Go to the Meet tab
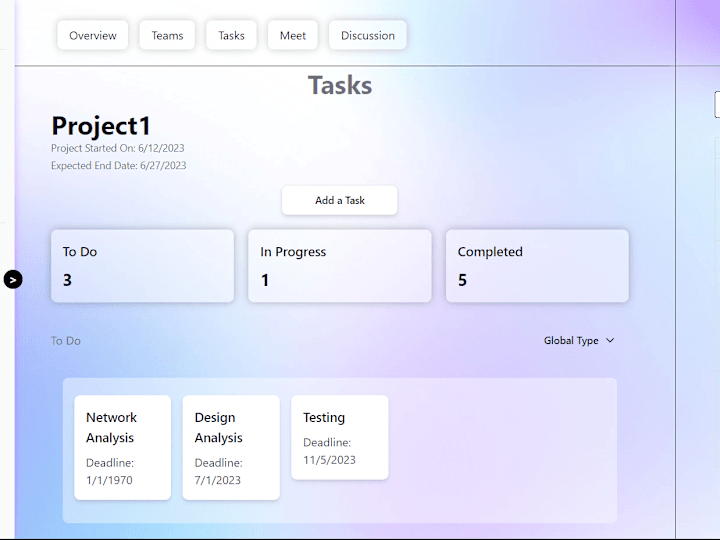 pos(292,35)
